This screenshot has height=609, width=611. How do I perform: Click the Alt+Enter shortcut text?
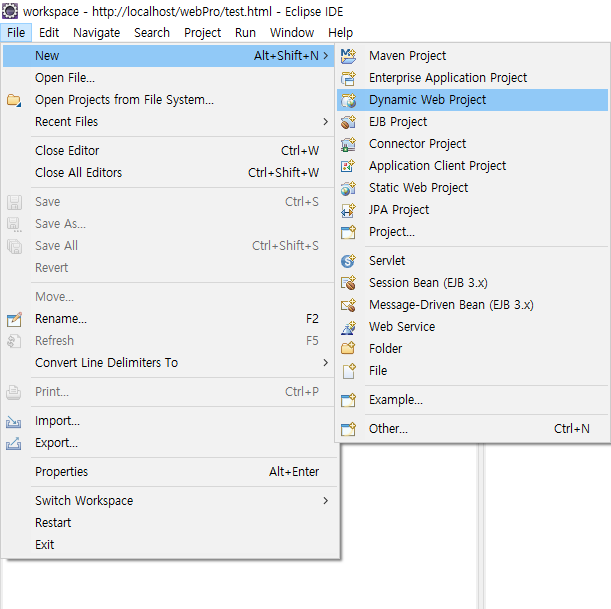[x=294, y=471]
